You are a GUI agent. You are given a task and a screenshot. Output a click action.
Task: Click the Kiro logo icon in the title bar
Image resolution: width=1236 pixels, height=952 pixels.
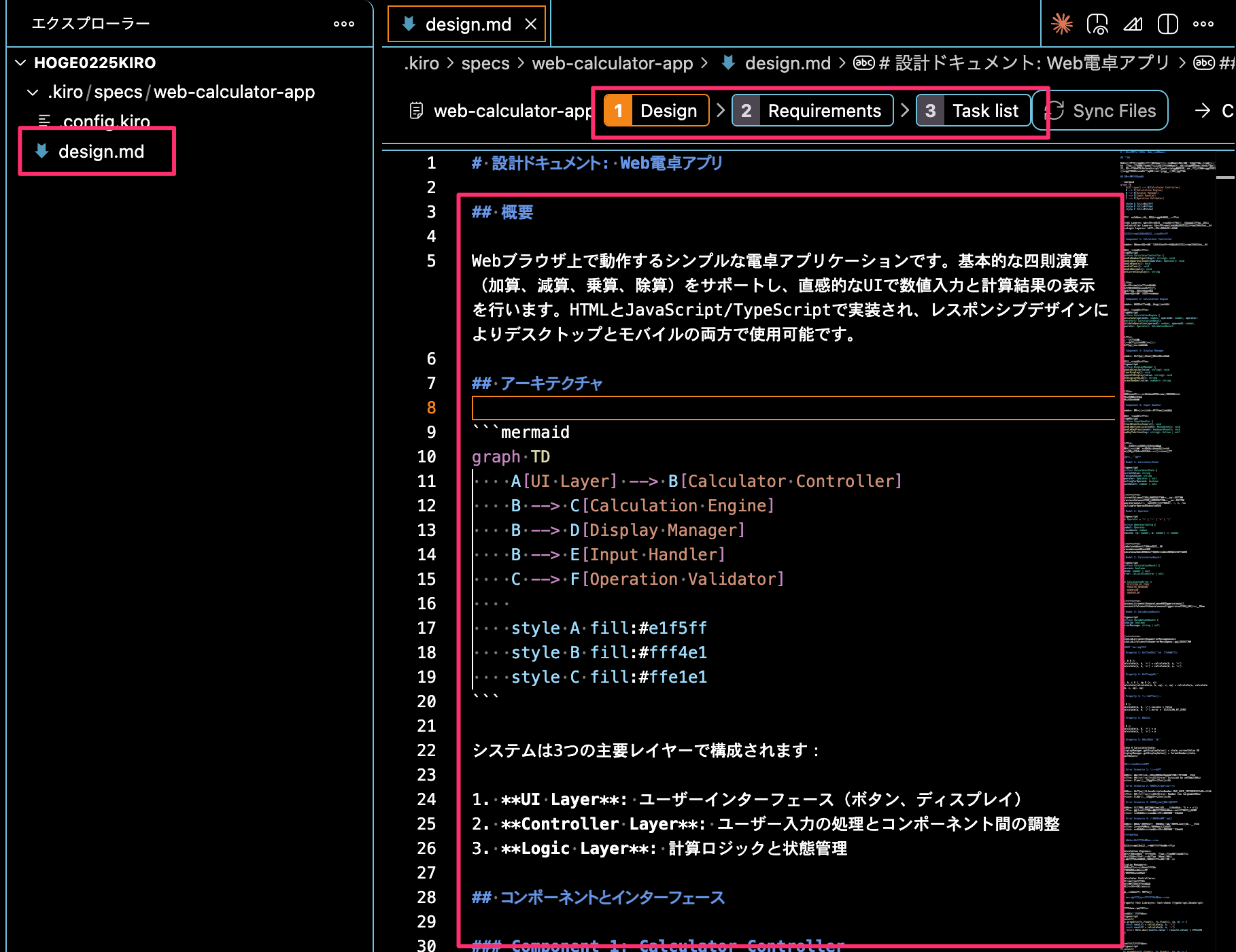point(1062,24)
